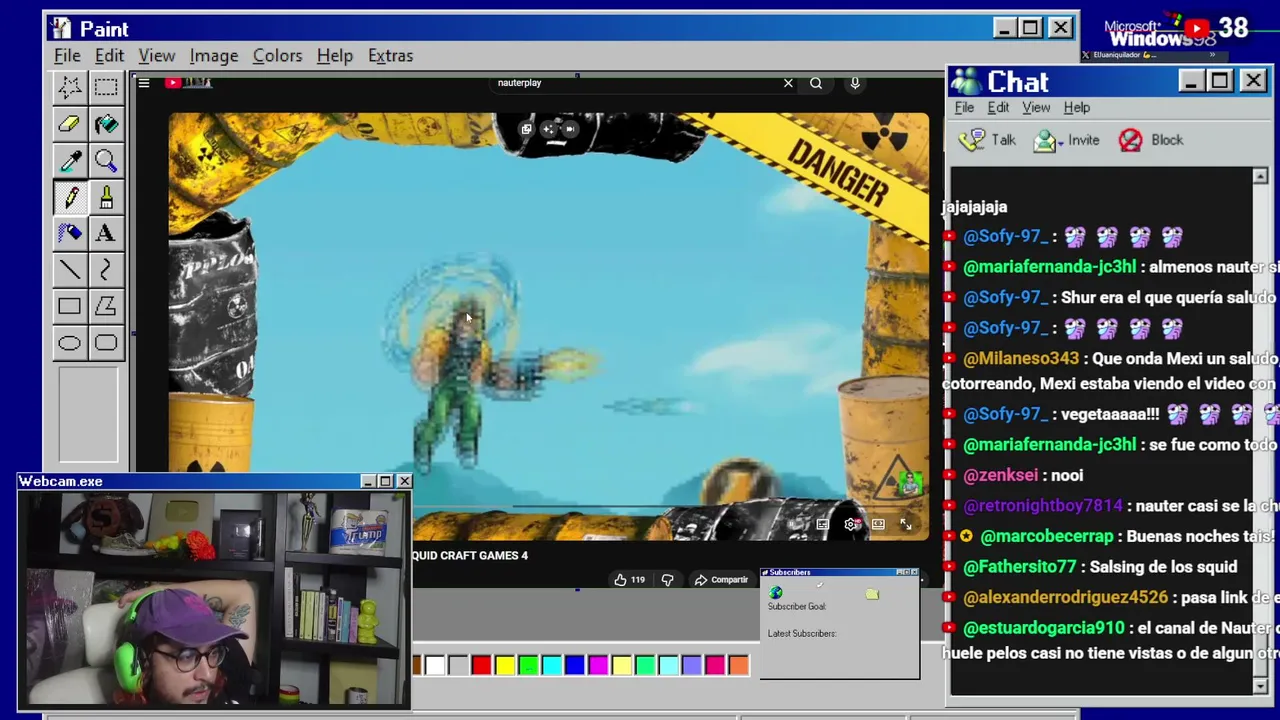Pick the Fill With Color bucket tool
Screen dimensions: 1280x720
pos(105,124)
